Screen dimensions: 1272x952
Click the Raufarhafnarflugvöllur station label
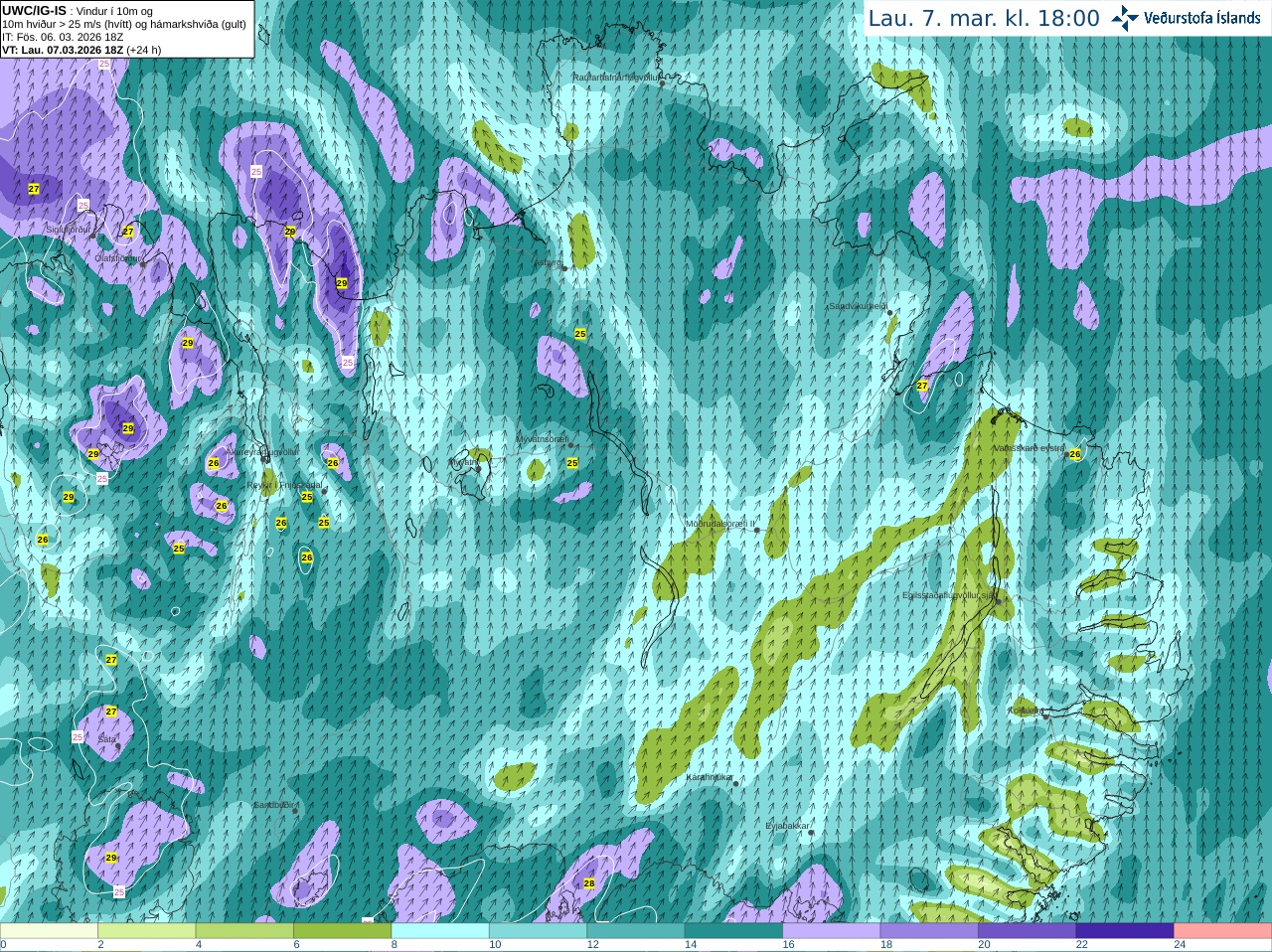point(616,77)
